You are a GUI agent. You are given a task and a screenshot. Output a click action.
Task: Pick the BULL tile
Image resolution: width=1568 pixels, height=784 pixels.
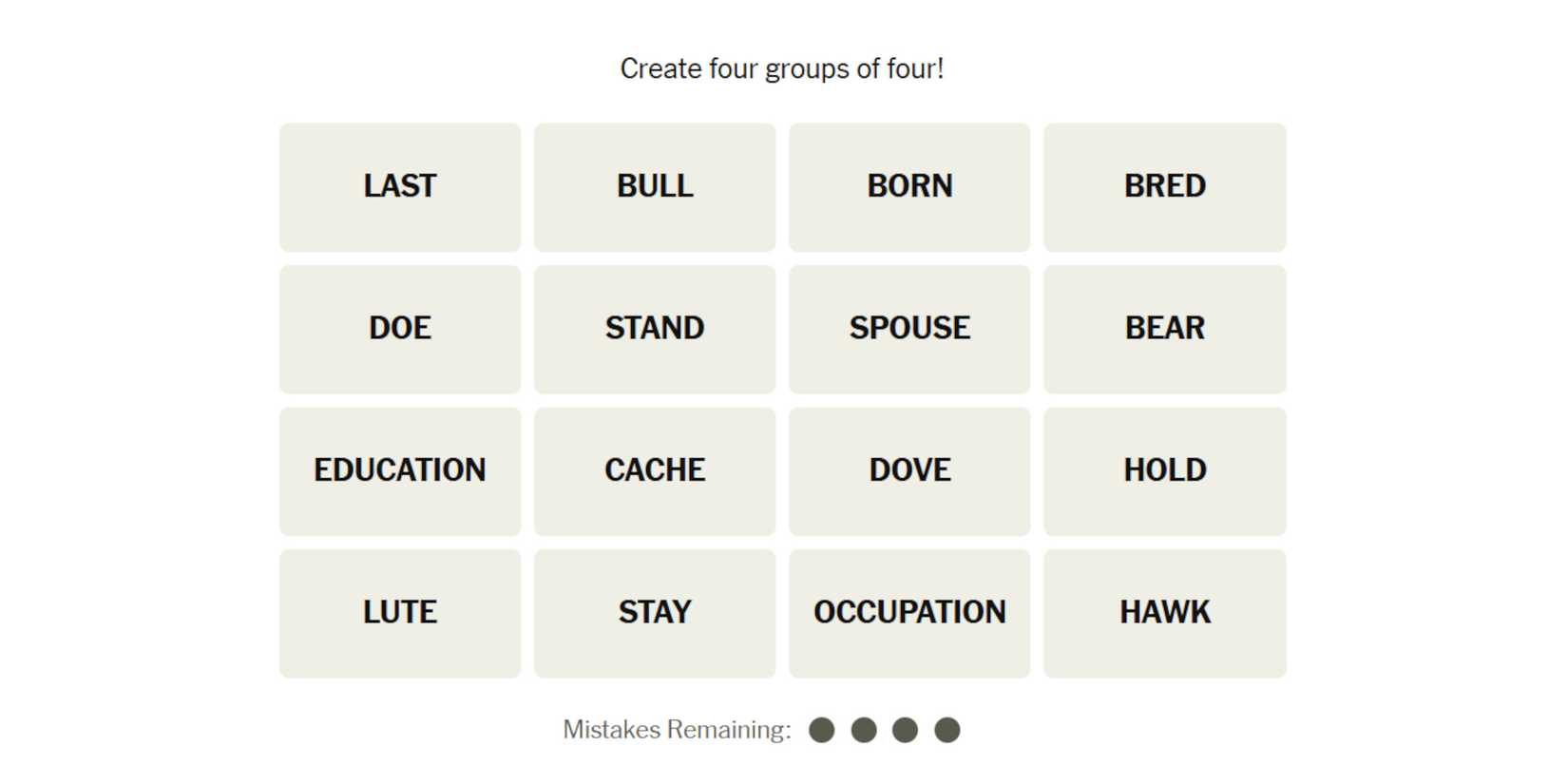click(655, 187)
